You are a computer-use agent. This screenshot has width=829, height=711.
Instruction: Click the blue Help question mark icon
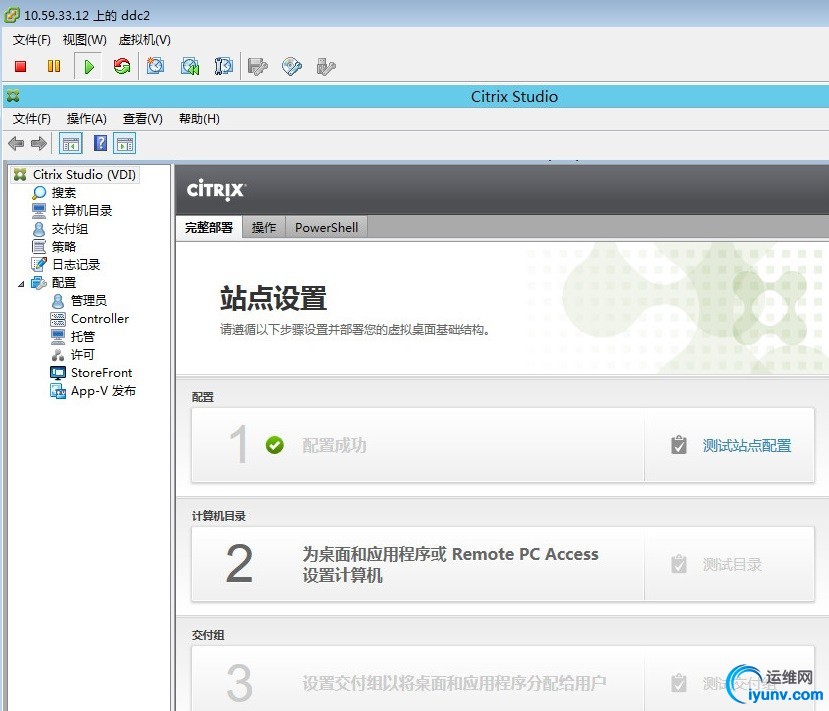coord(100,143)
